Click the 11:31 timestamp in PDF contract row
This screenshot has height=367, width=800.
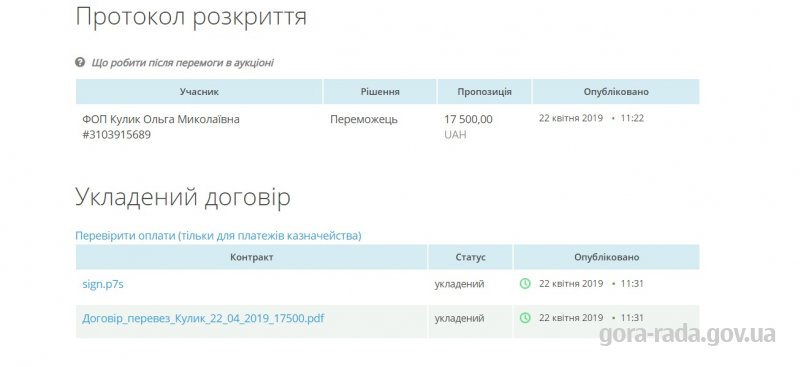click(591, 317)
